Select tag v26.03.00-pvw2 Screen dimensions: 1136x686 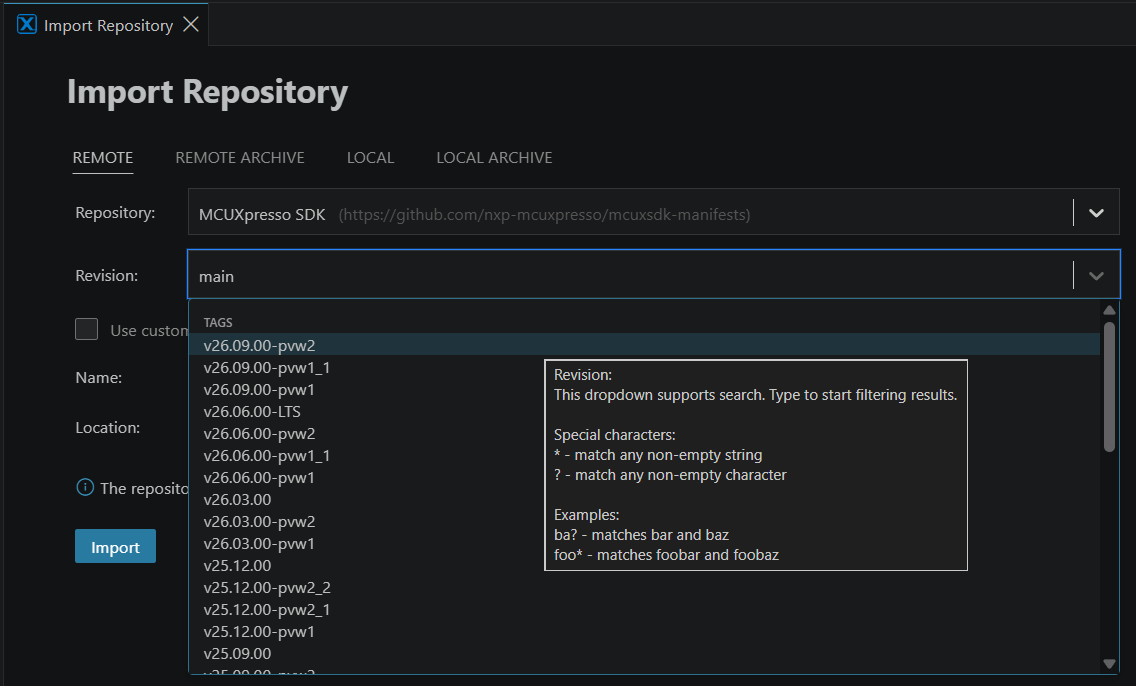click(x=644, y=522)
